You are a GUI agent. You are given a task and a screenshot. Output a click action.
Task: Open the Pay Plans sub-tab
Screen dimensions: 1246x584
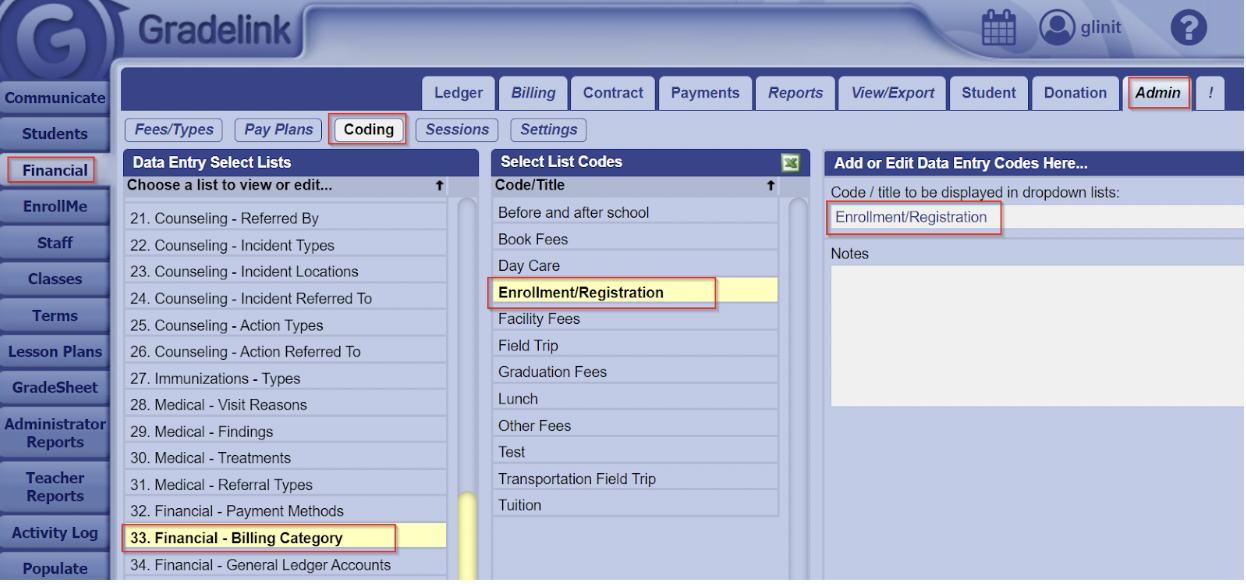(278, 129)
